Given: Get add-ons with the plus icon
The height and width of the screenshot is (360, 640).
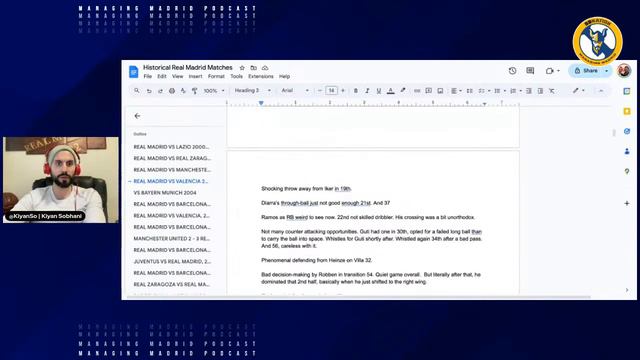Looking at the screenshot, I should [x=627, y=203].
